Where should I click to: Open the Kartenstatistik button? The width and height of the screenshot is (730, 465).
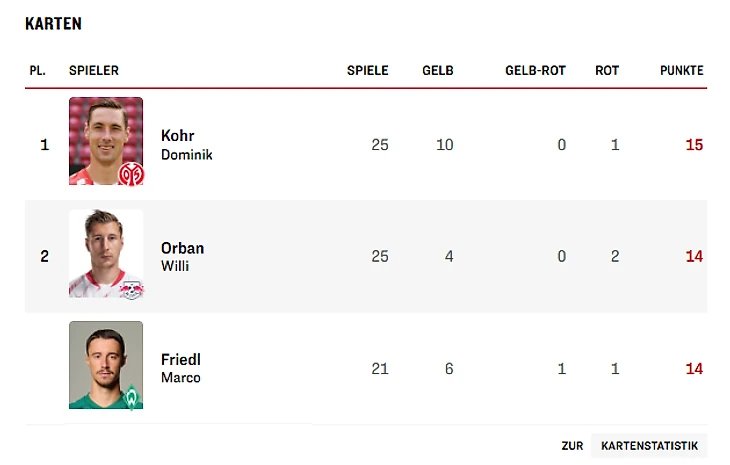click(649, 445)
